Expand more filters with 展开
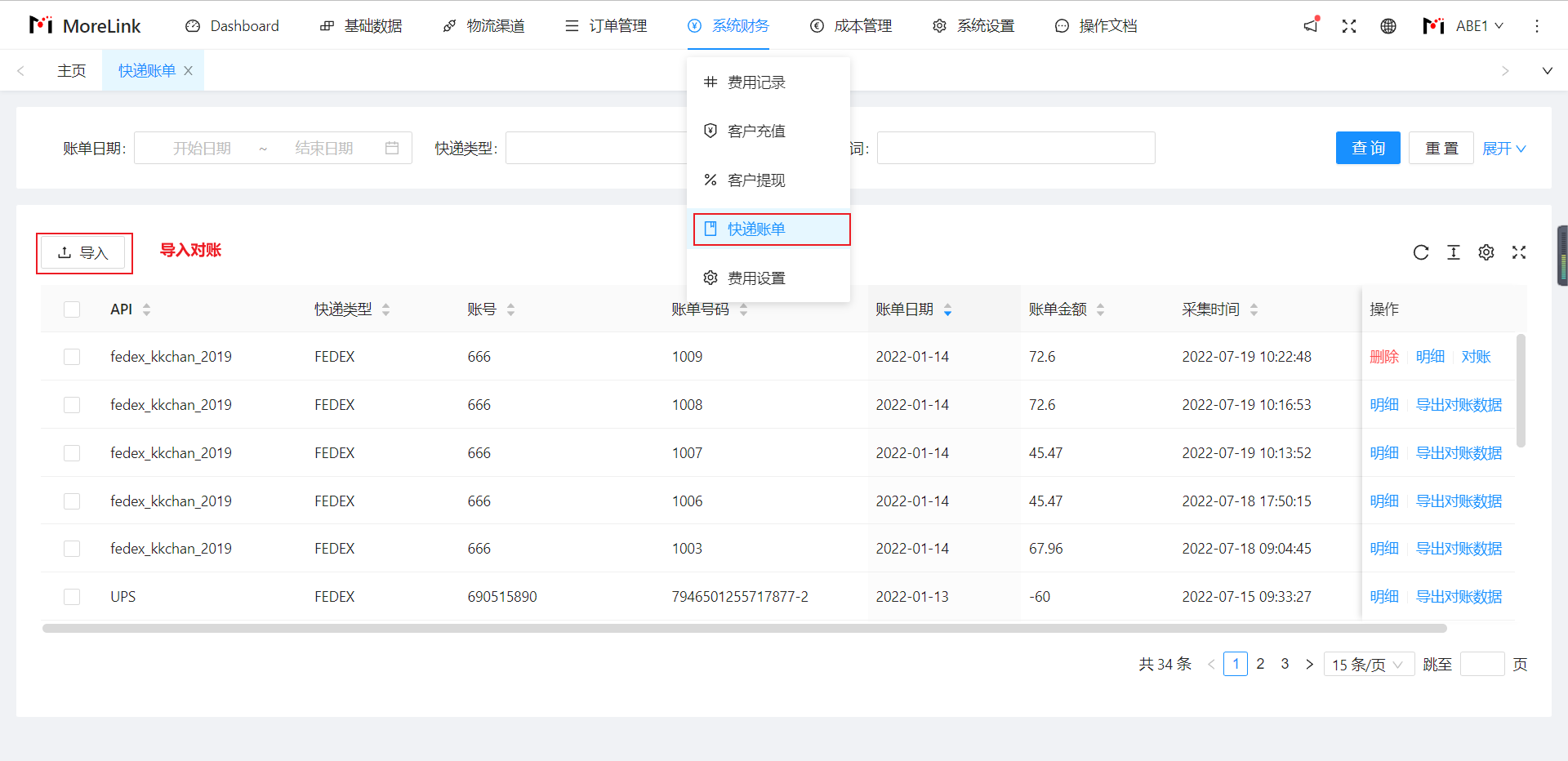This screenshot has height=761, width=1568. 1503,149
